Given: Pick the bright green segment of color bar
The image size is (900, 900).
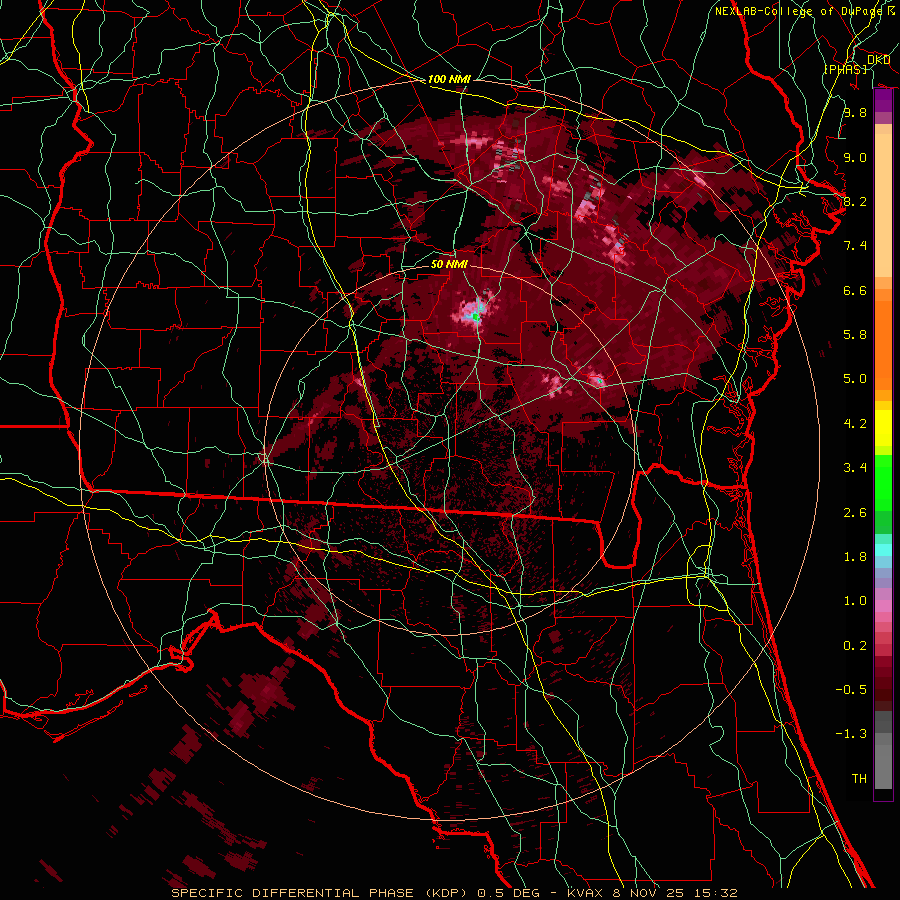Looking at the screenshot, I should 883,482.
